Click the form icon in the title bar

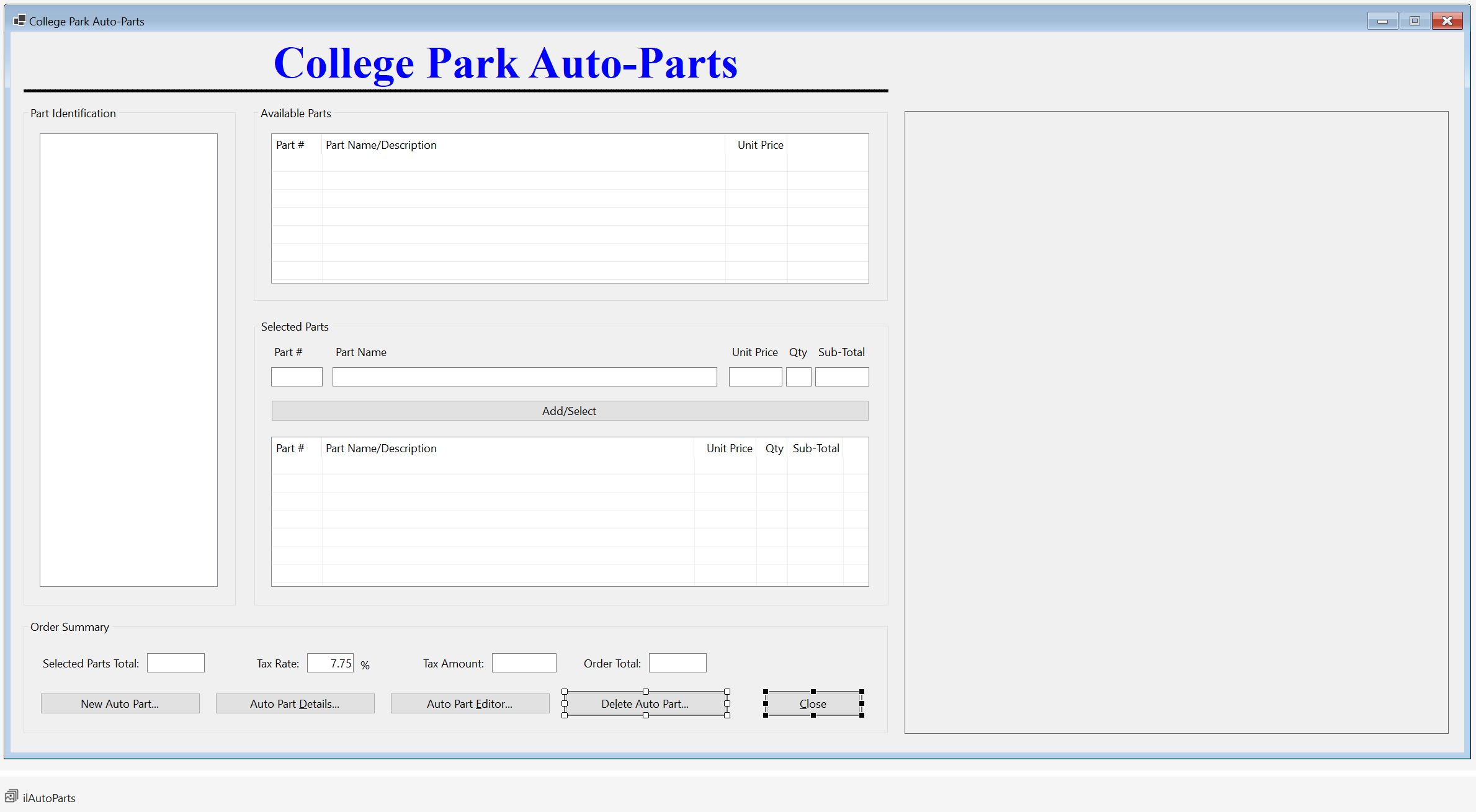click(x=19, y=20)
